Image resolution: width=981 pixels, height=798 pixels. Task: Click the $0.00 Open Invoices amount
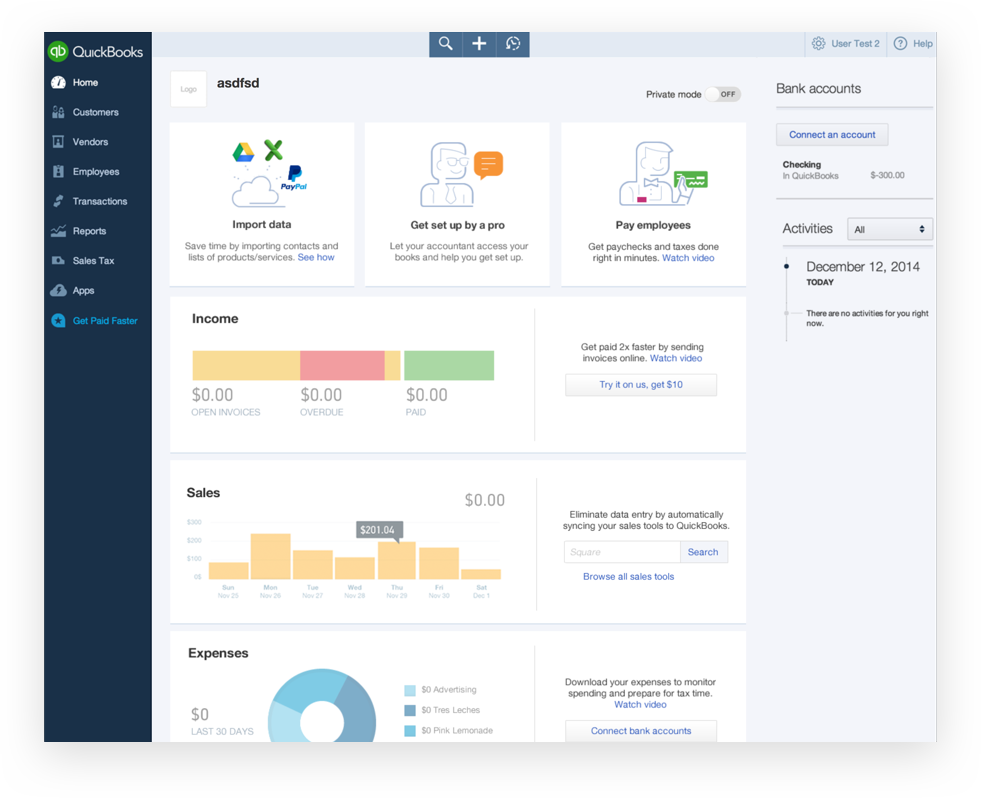213,395
